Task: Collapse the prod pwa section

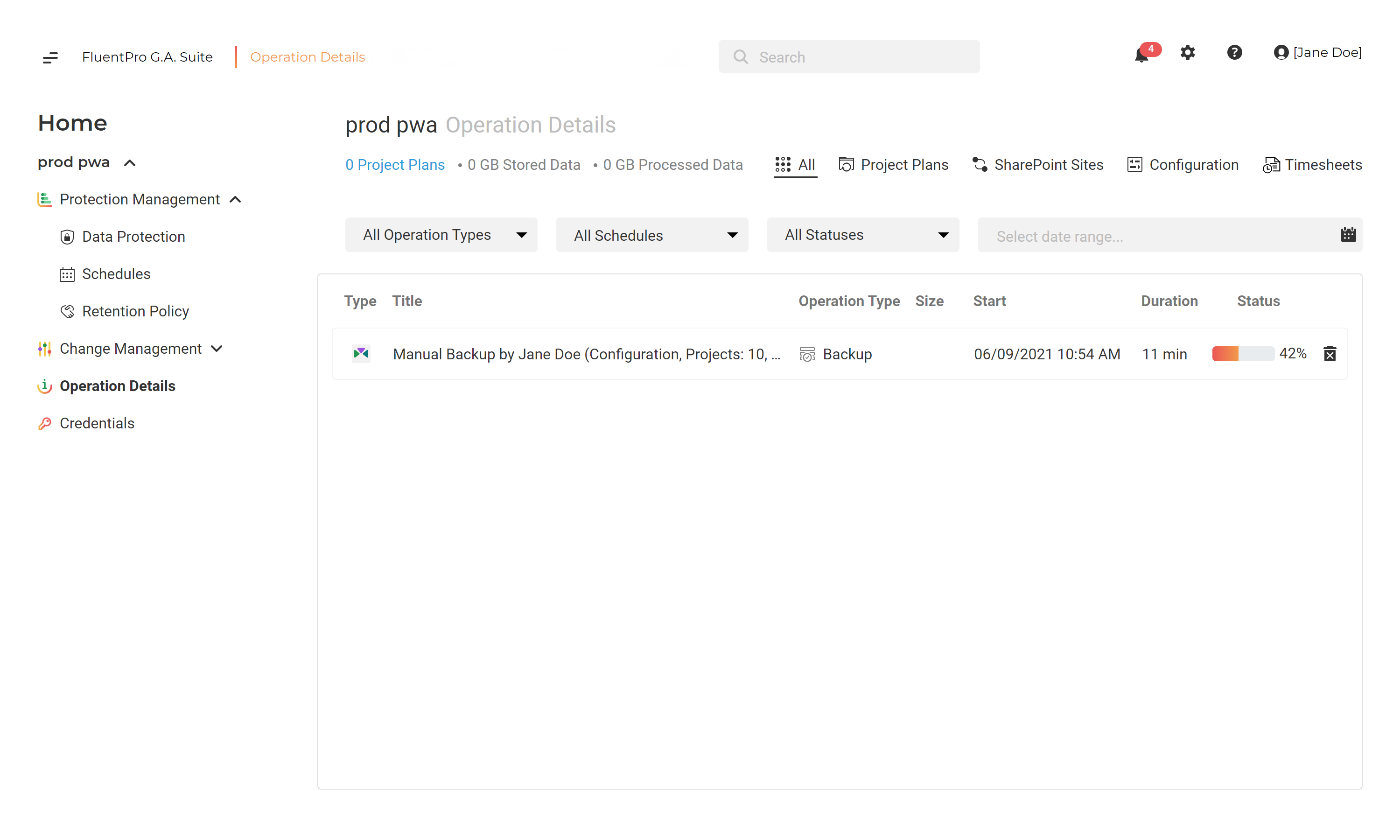Action: coord(130,163)
